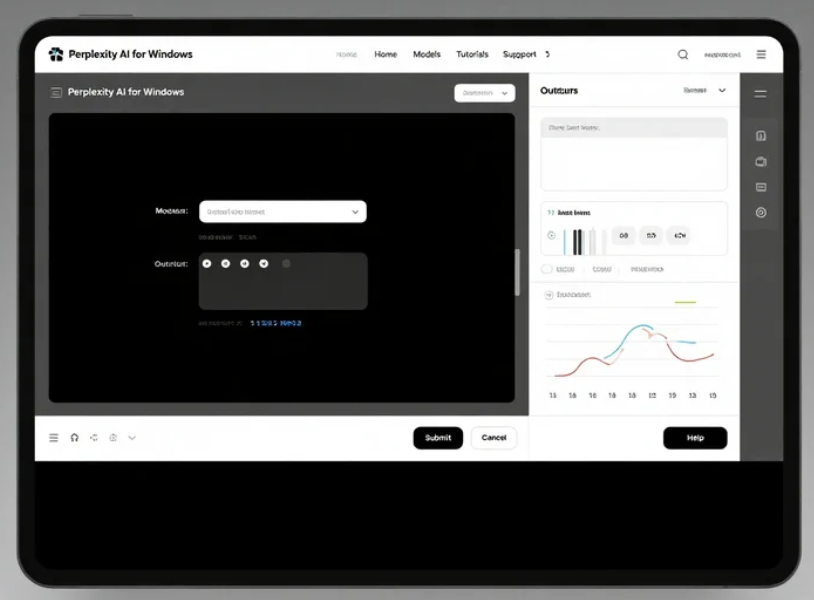Click the last pill button right of the vertical bars
The height and width of the screenshot is (600, 814).
point(680,236)
